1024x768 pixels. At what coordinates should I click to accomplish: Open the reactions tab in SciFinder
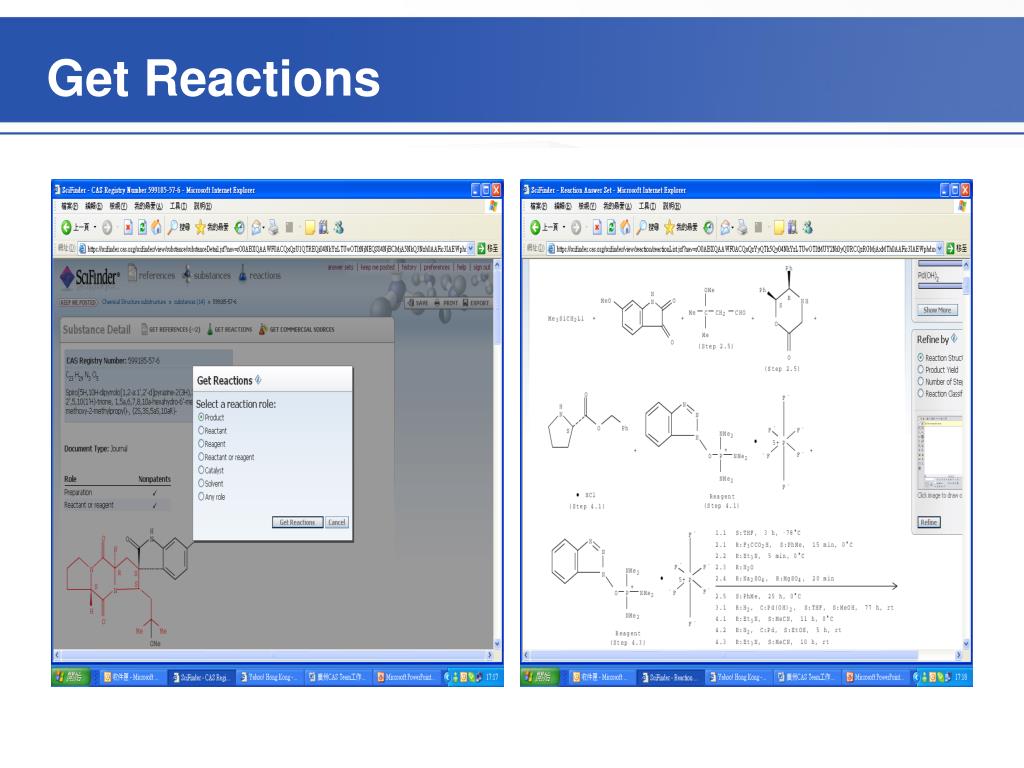pos(259,275)
